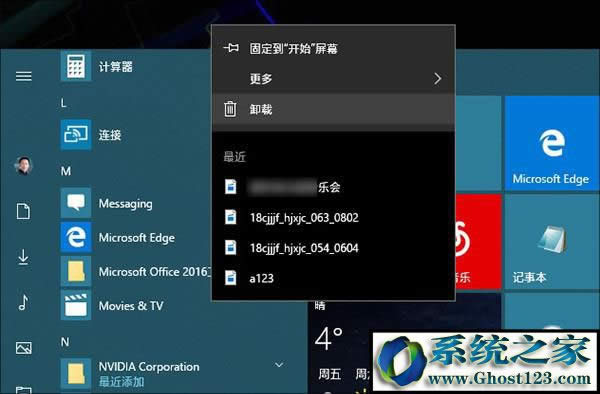This screenshot has height=394, width=600.
Task: Open the NVIDIA Corporation folder icon
Action: click(x=76, y=373)
